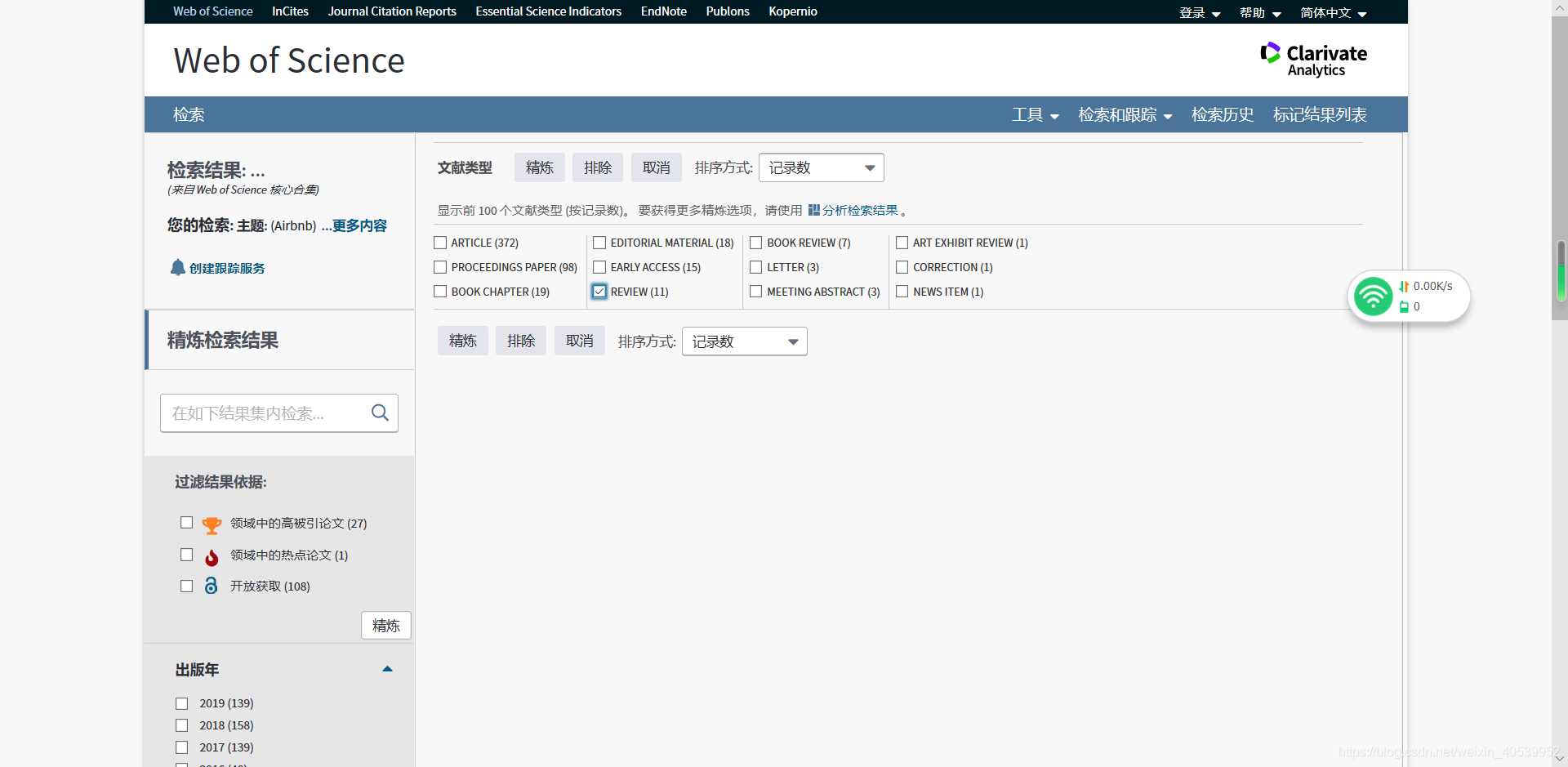The image size is (1568, 767).
Task: Click the flame icon for hot papers
Action: [212, 556]
